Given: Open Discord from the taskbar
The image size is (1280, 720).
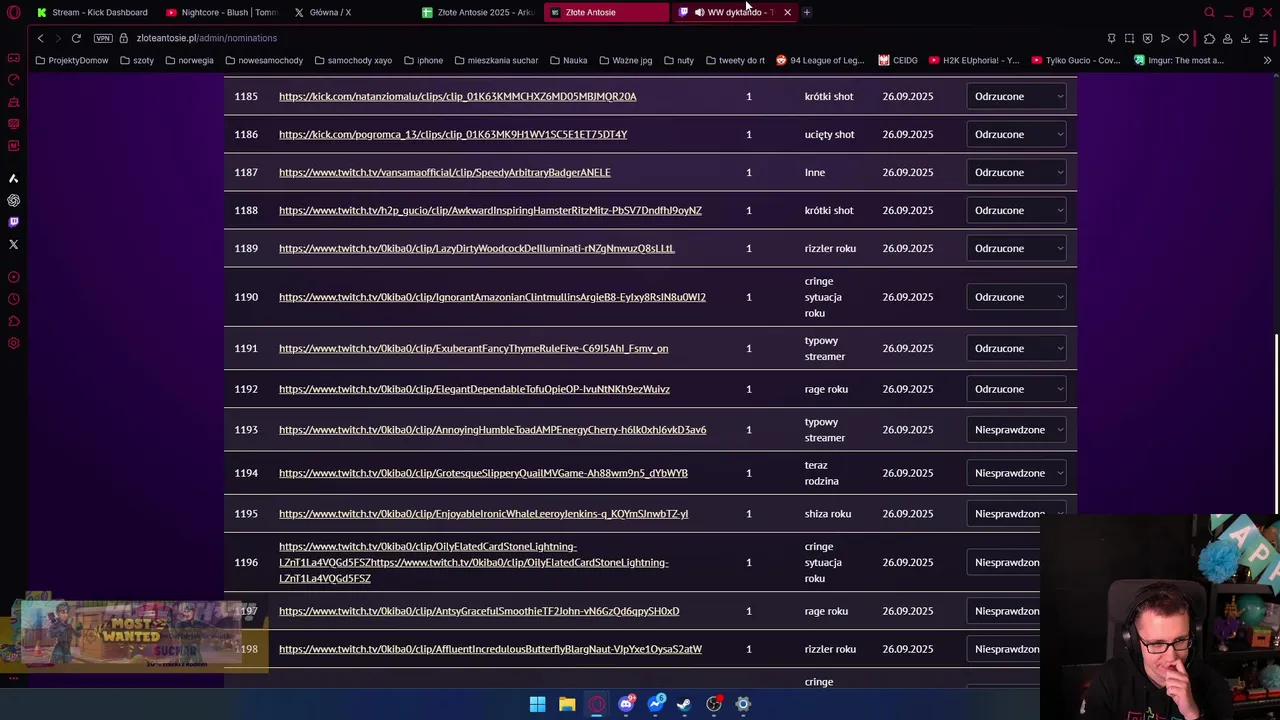Looking at the screenshot, I should pyautogui.click(x=626, y=704).
